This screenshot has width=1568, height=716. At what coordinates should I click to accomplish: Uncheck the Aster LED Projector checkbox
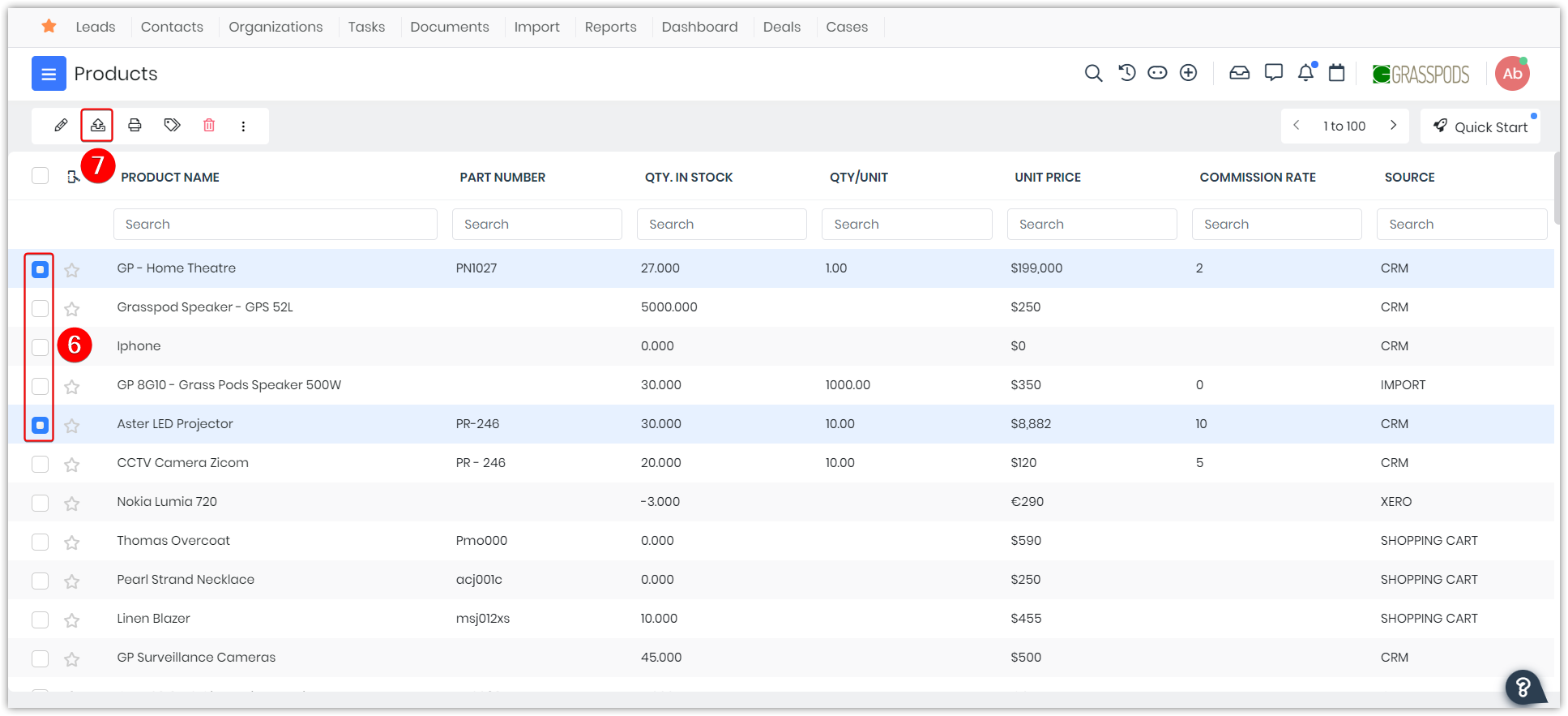pos(40,425)
